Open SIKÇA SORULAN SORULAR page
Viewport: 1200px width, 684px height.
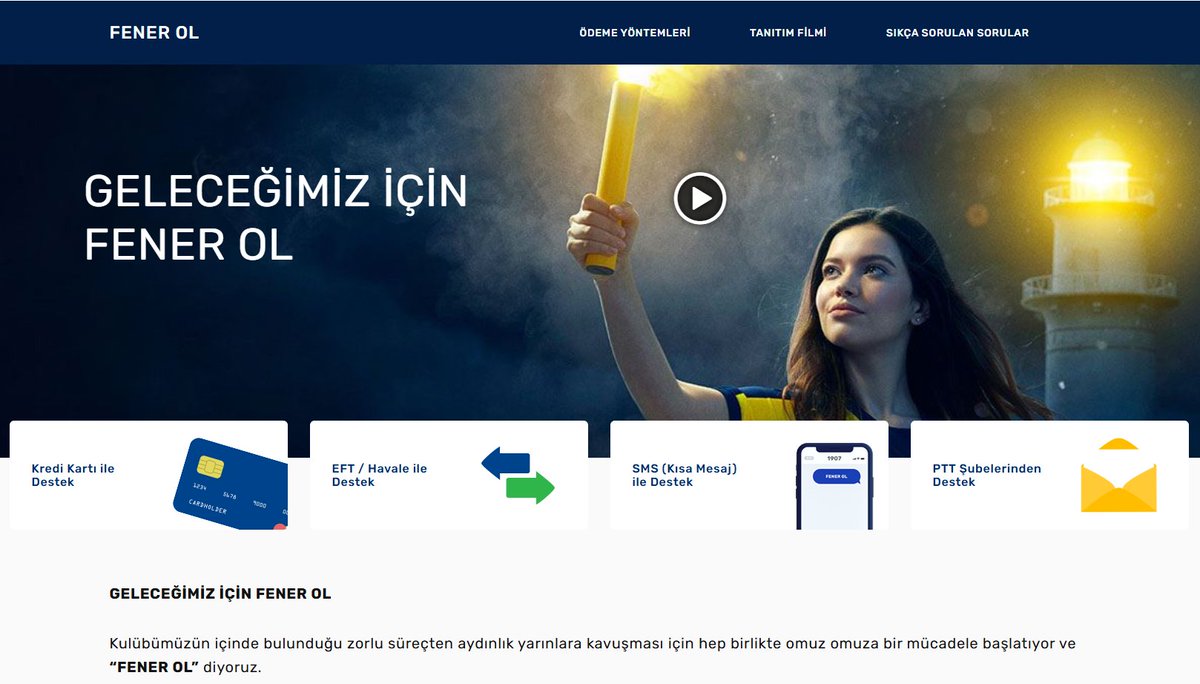click(x=957, y=33)
